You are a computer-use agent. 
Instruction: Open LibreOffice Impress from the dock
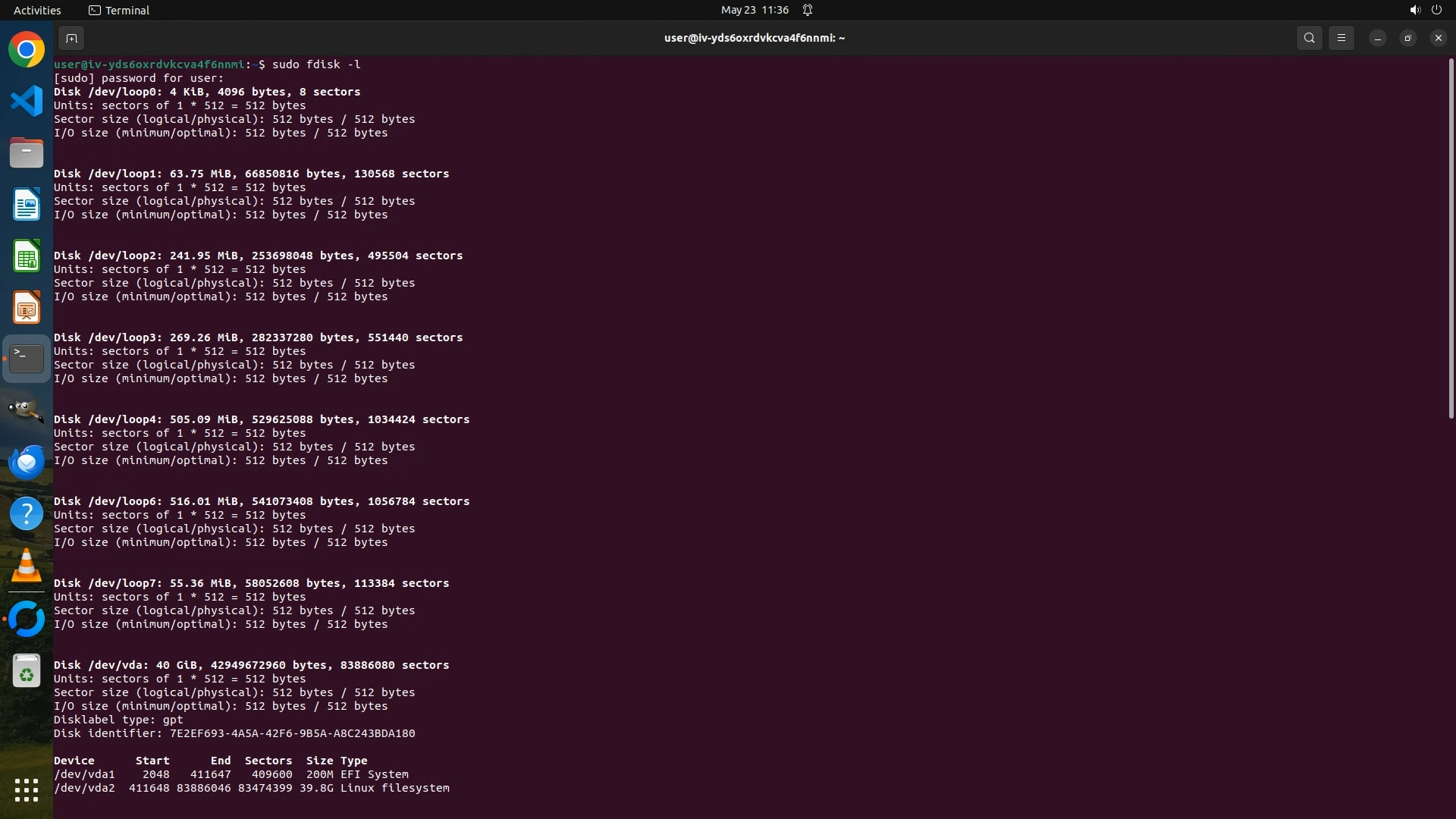(x=27, y=308)
